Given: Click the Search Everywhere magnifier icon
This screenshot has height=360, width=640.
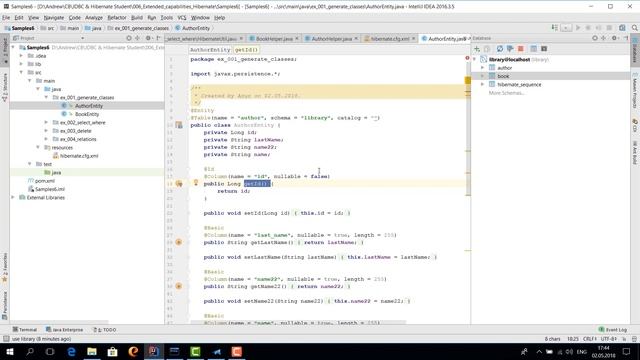Looking at the screenshot, I should (x=635, y=28).
